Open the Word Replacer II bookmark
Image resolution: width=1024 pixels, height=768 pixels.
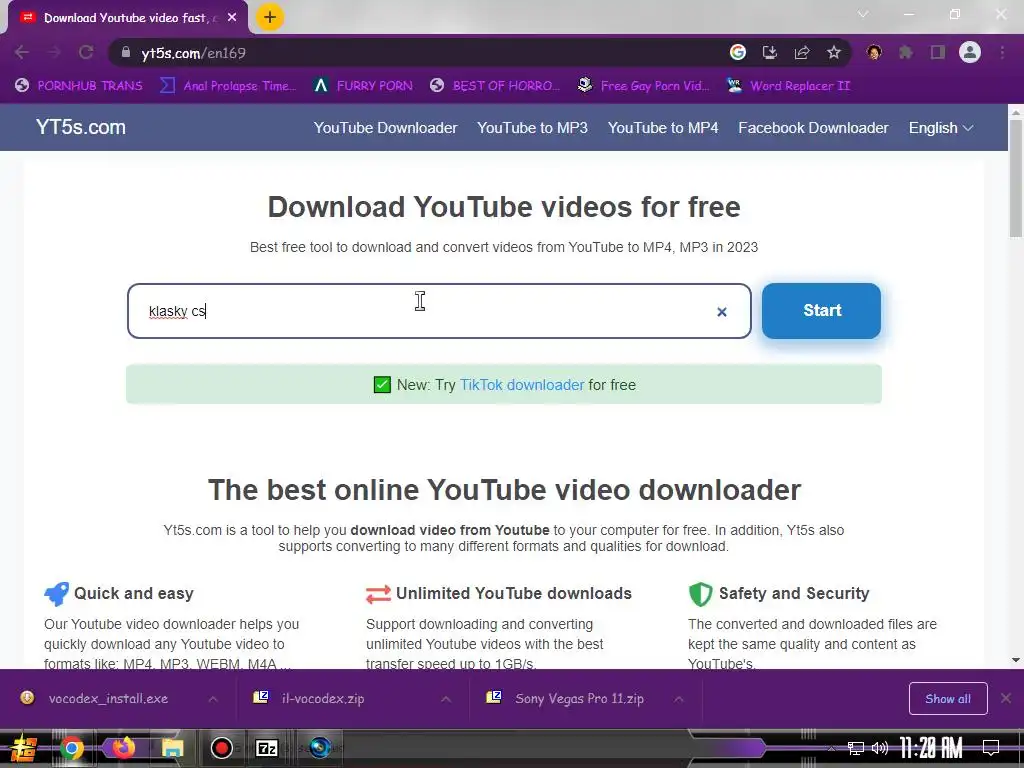(x=788, y=86)
